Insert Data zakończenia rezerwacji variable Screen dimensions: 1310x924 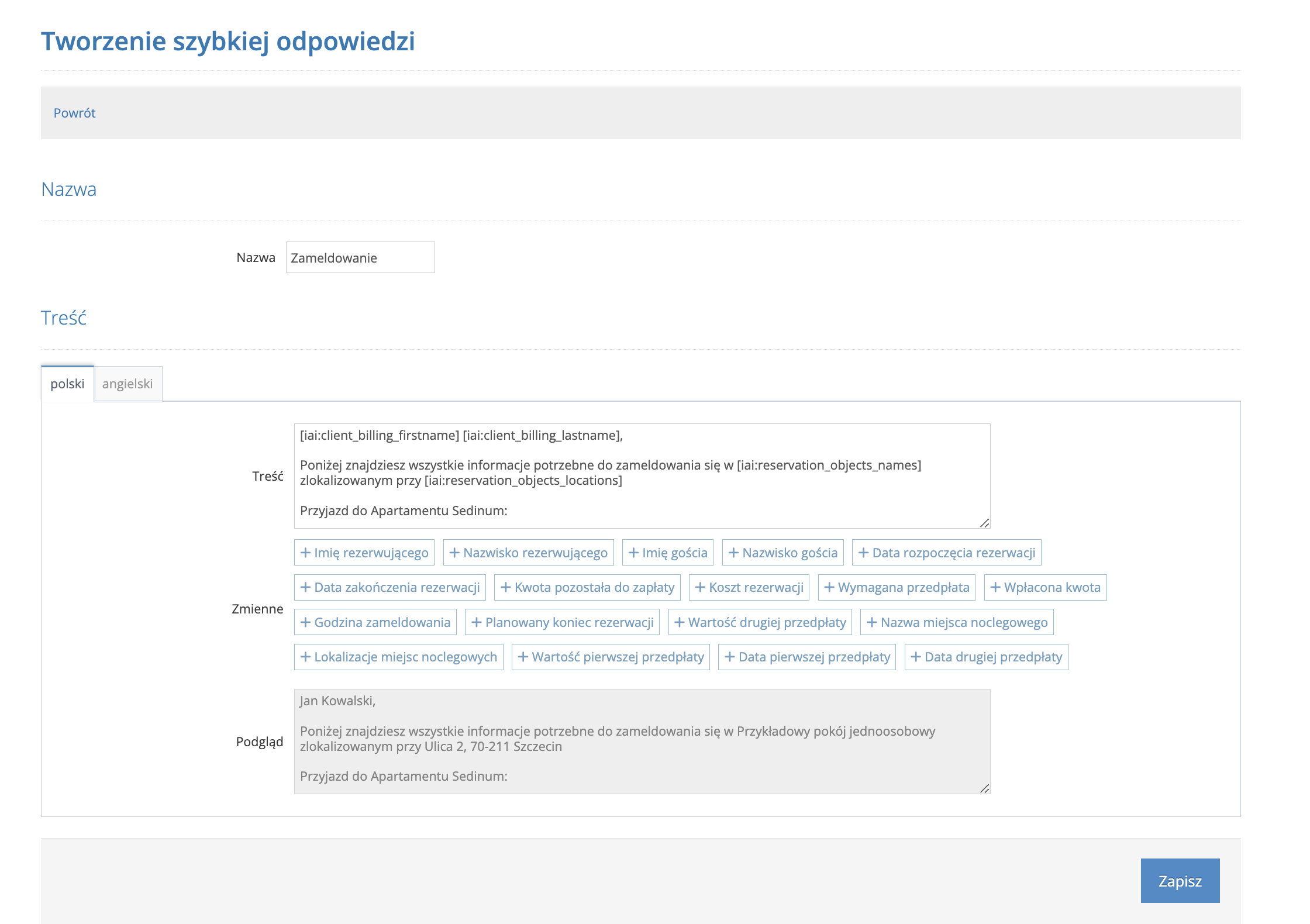click(389, 587)
